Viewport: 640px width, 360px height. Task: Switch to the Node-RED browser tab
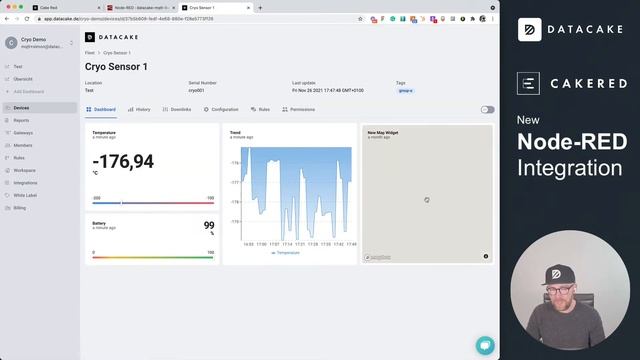point(141,8)
